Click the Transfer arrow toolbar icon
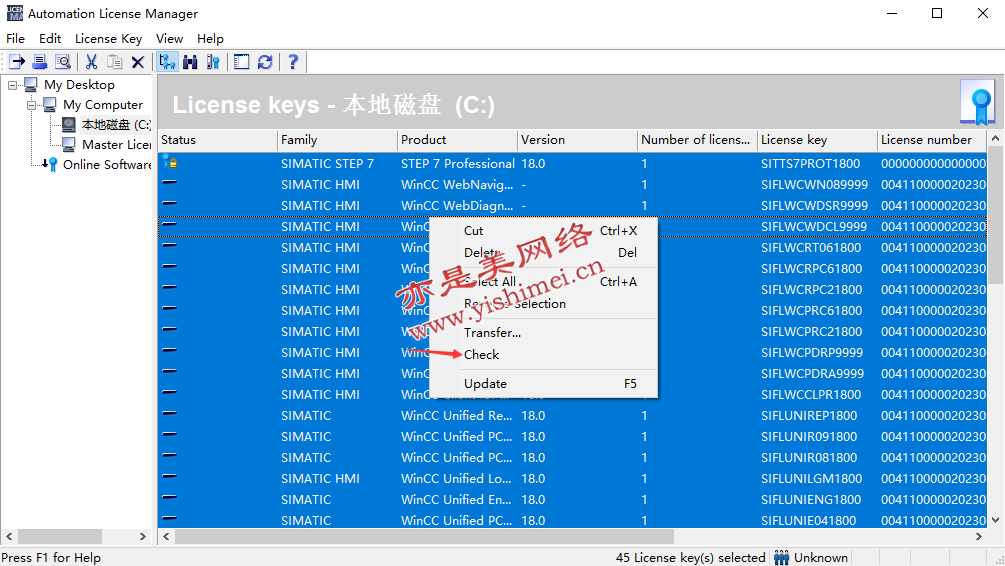This screenshot has height=566, width=1005. 17,62
